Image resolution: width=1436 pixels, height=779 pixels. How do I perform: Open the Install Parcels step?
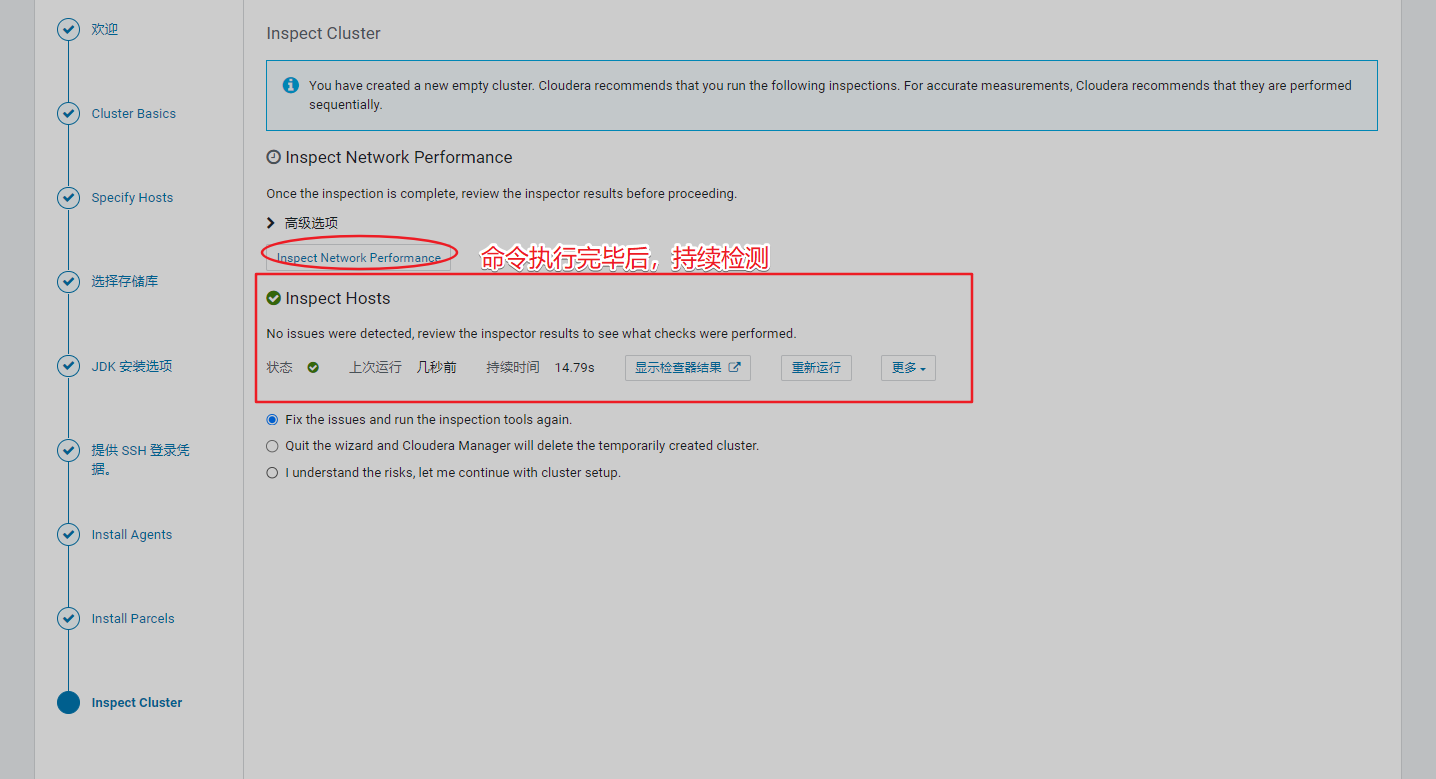pyautogui.click(x=133, y=619)
